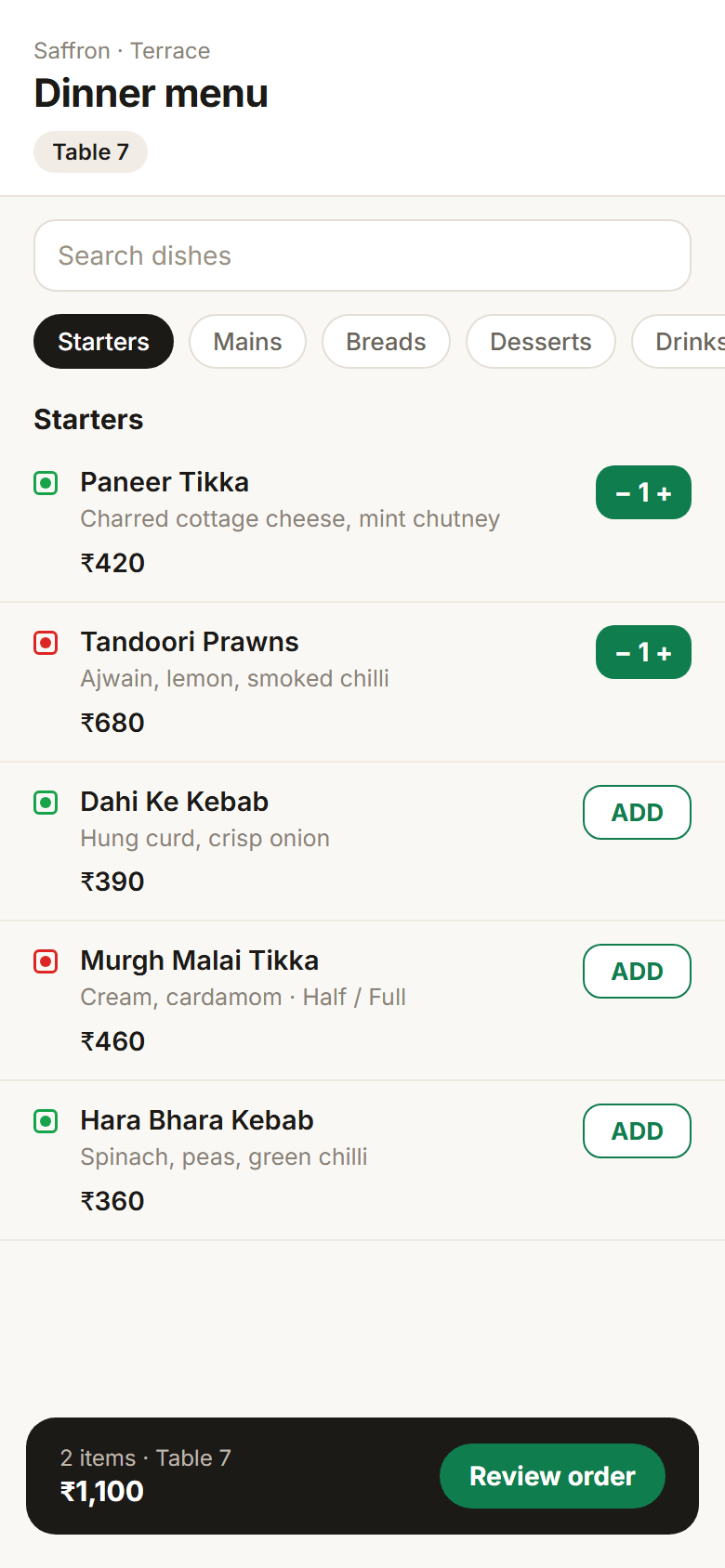Viewport: 725px width, 1568px height.
Task: Click the non-veg indicator icon for Murgh Malai Tikka
Action: [x=46, y=961]
